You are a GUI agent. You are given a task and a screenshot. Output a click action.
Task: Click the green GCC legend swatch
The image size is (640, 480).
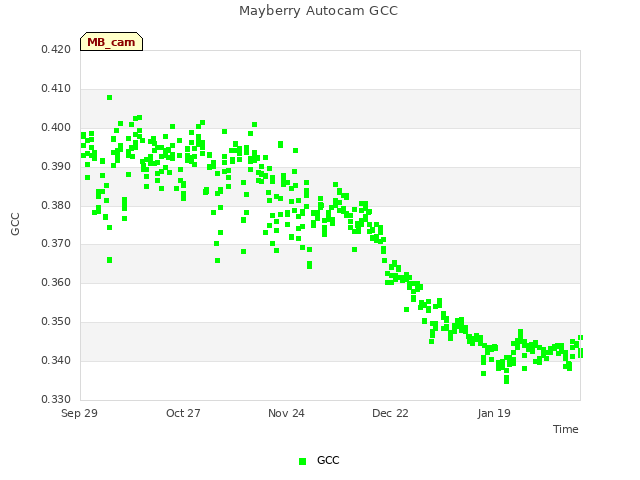point(302,461)
